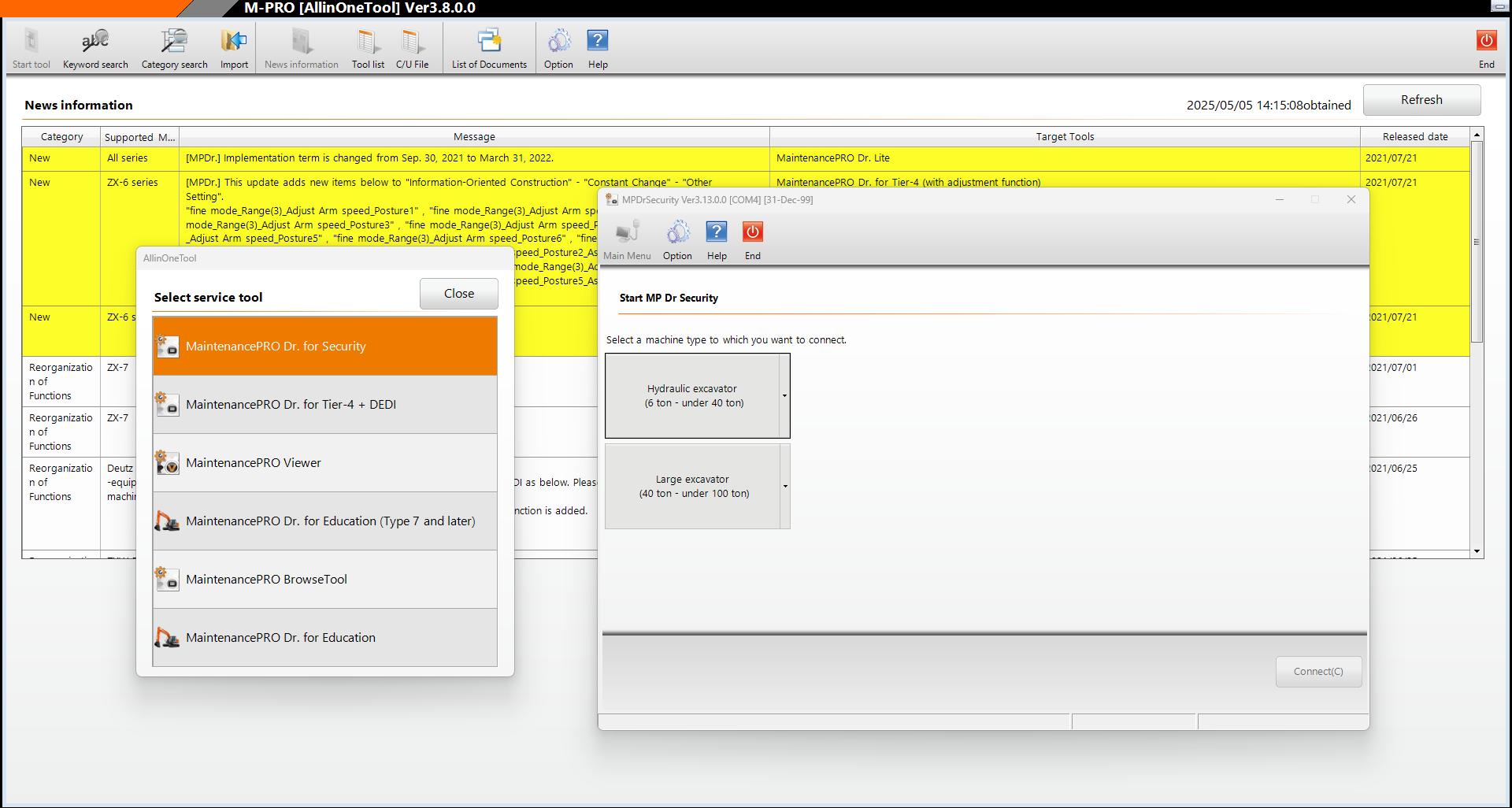1512x808 pixels.
Task: Sort by the Supported M... column header
Action: point(139,136)
